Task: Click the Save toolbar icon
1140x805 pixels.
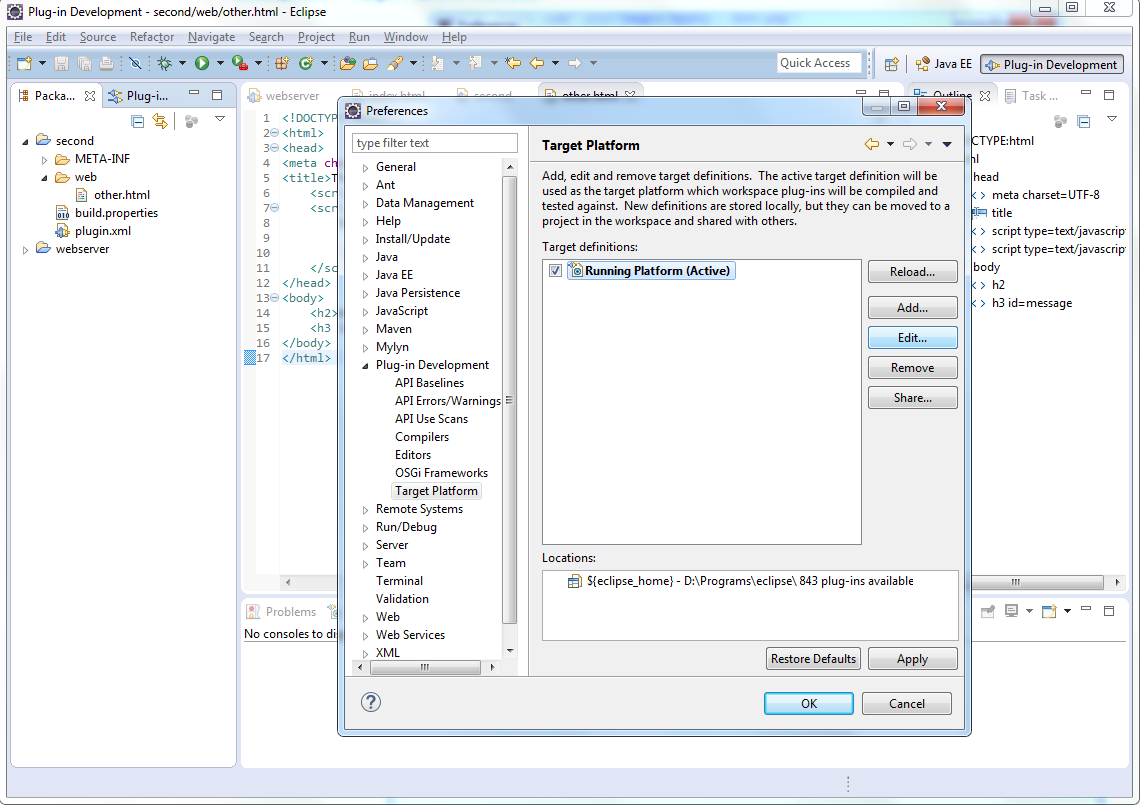Action: (x=61, y=63)
